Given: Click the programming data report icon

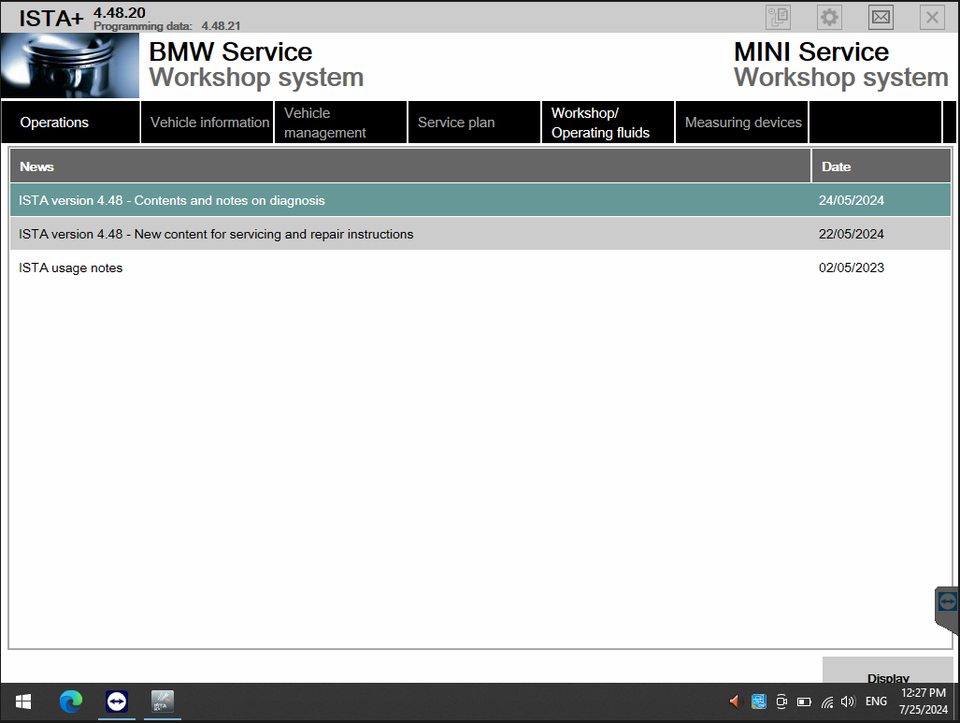Looking at the screenshot, I should [x=777, y=16].
